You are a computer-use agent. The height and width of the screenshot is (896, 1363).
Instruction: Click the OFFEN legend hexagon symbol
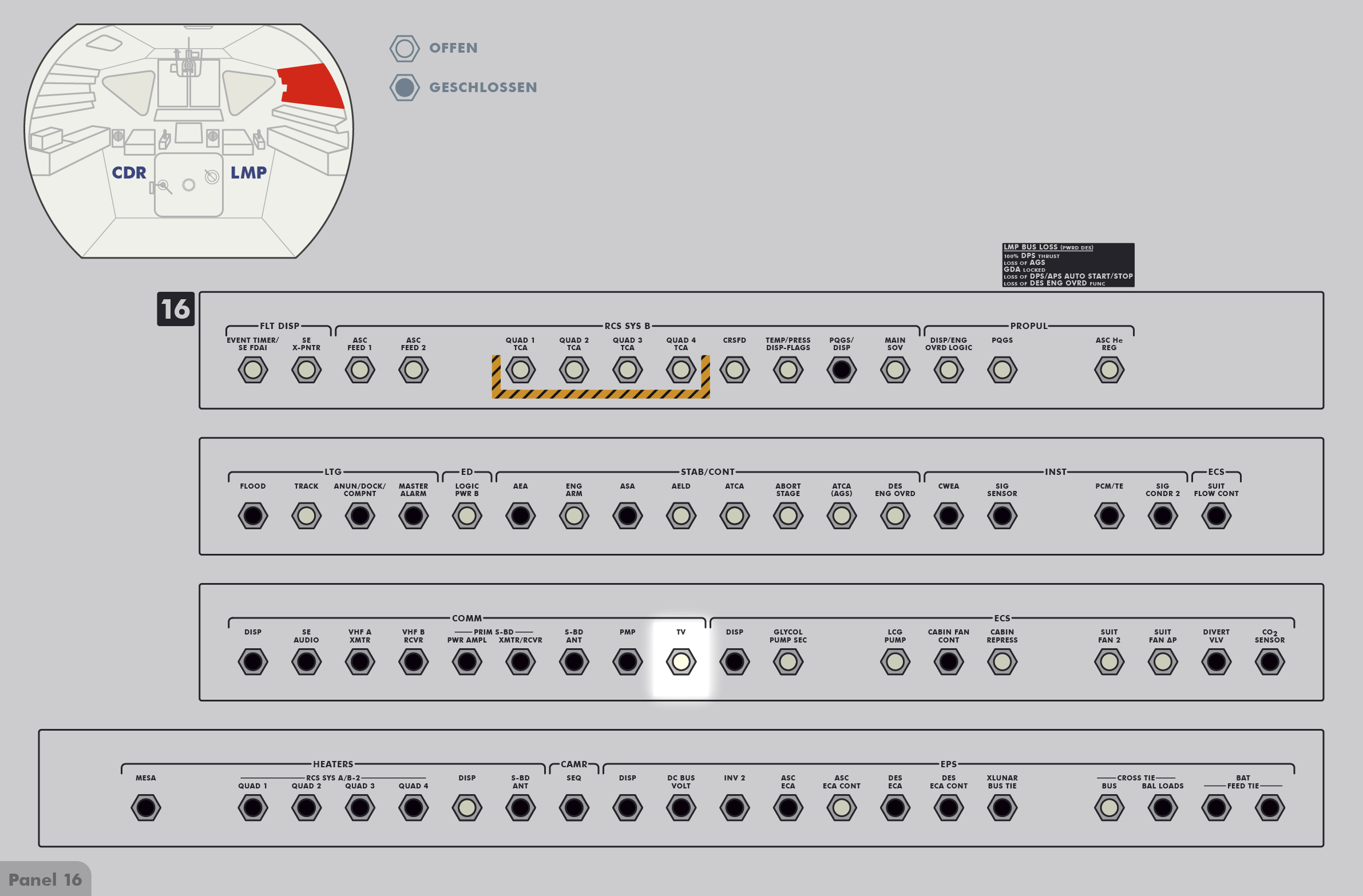coord(405,49)
